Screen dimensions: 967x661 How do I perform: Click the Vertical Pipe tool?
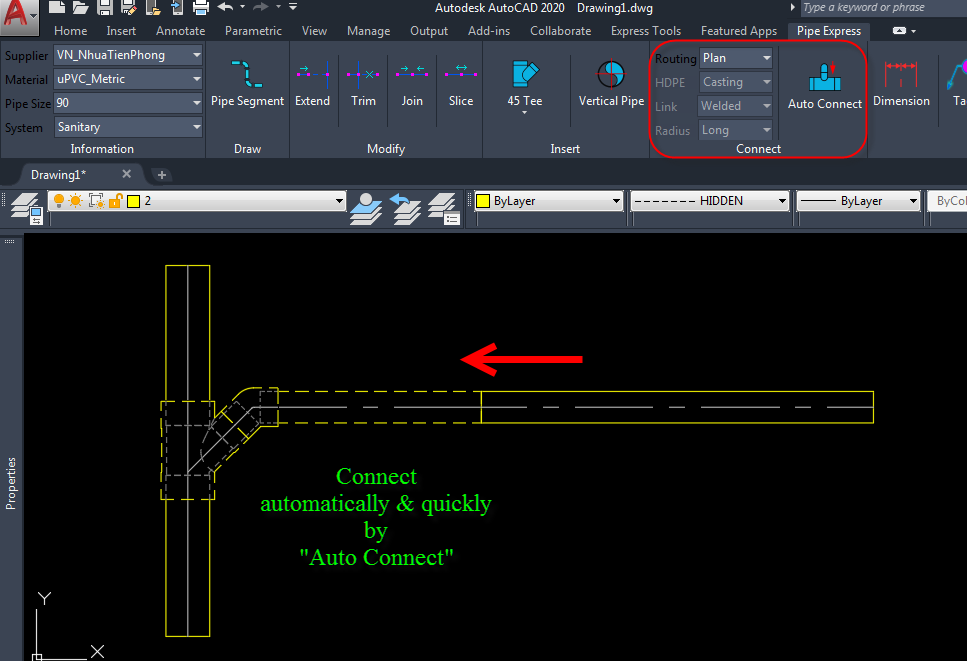coord(611,83)
